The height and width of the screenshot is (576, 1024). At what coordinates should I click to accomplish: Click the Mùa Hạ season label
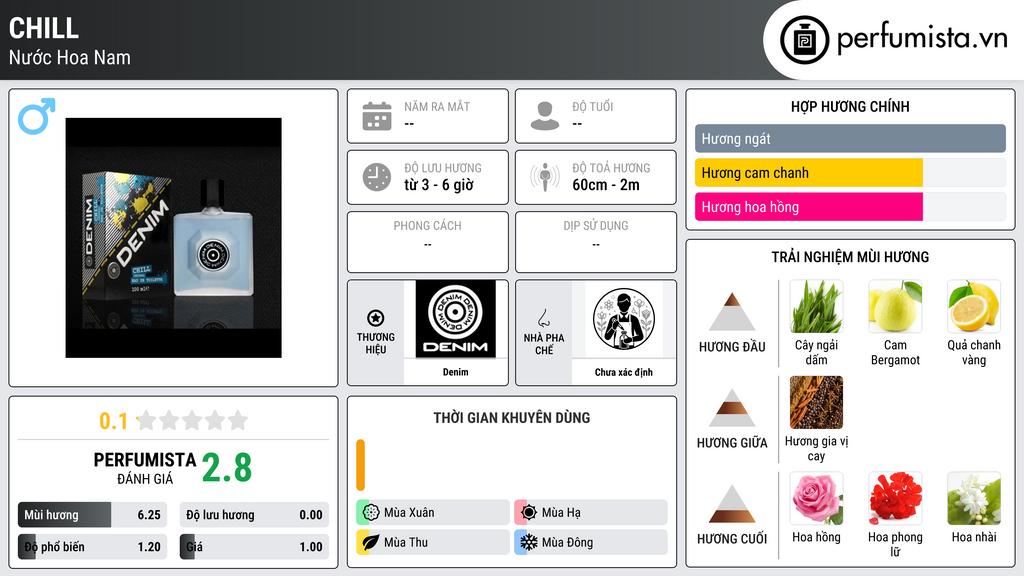(x=561, y=513)
